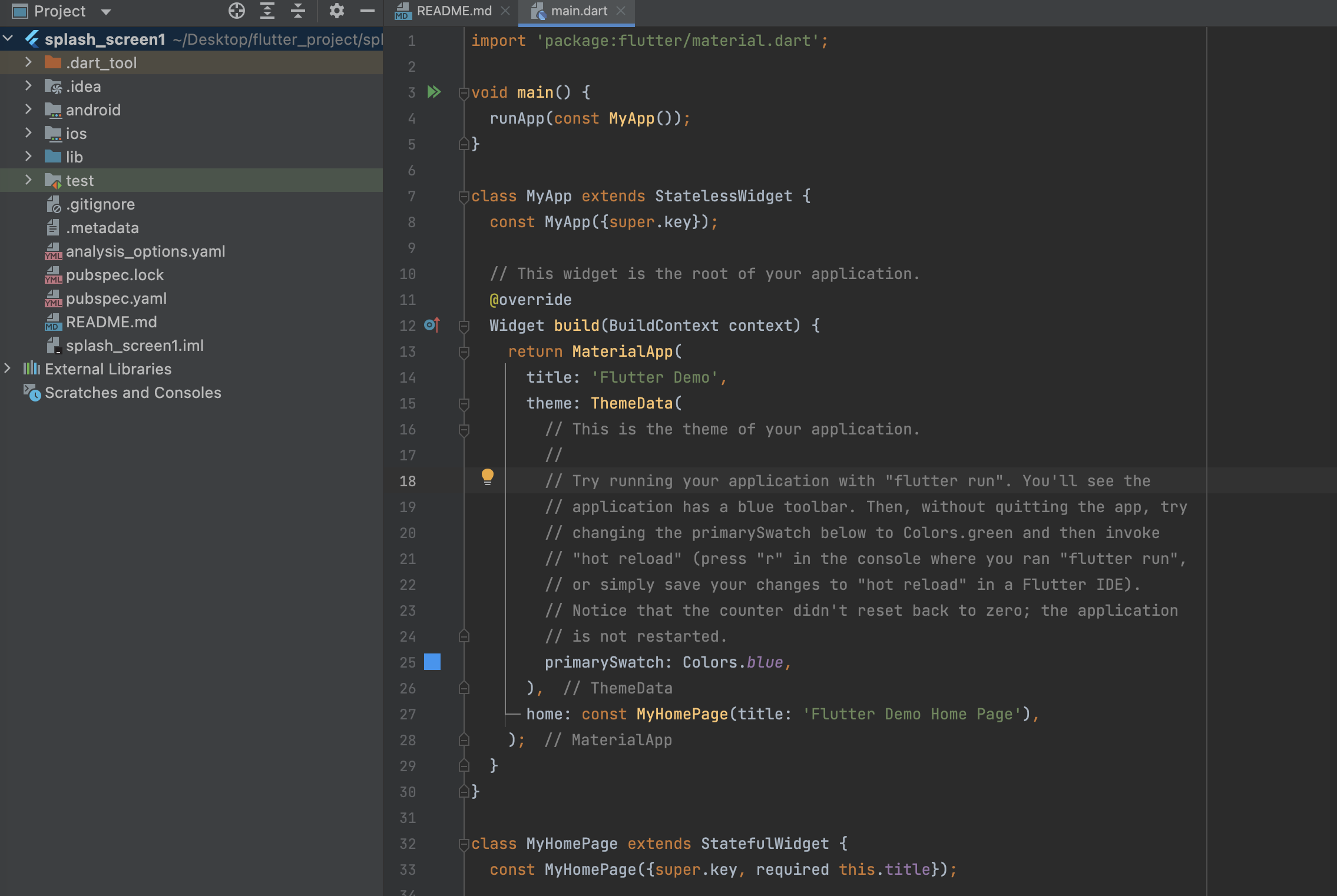The width and height of the screenshot is (1337, 896).
Task: Fold the main() function at line 3
Action: pos(464,92)
